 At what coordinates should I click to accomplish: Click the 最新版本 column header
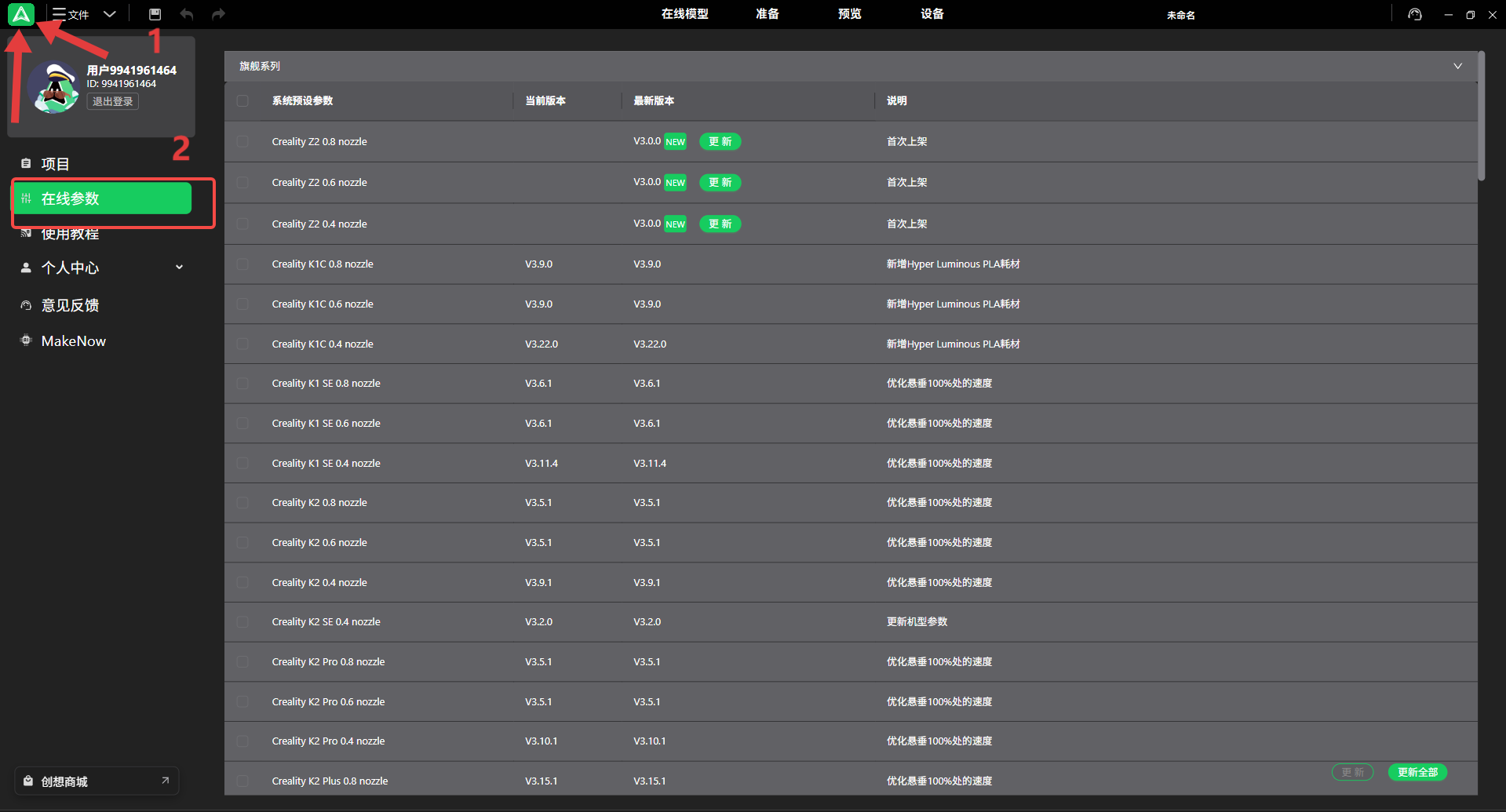654,100
